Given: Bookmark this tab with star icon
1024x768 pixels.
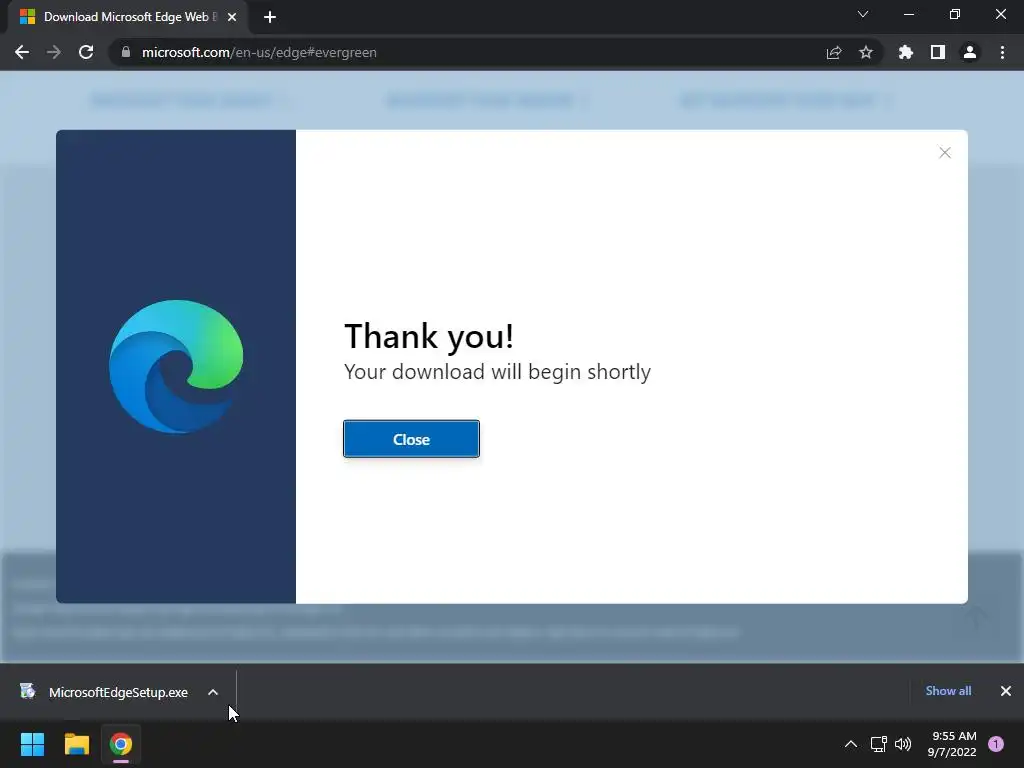Looking at the screenshot, I should click(x=866, y=52).
